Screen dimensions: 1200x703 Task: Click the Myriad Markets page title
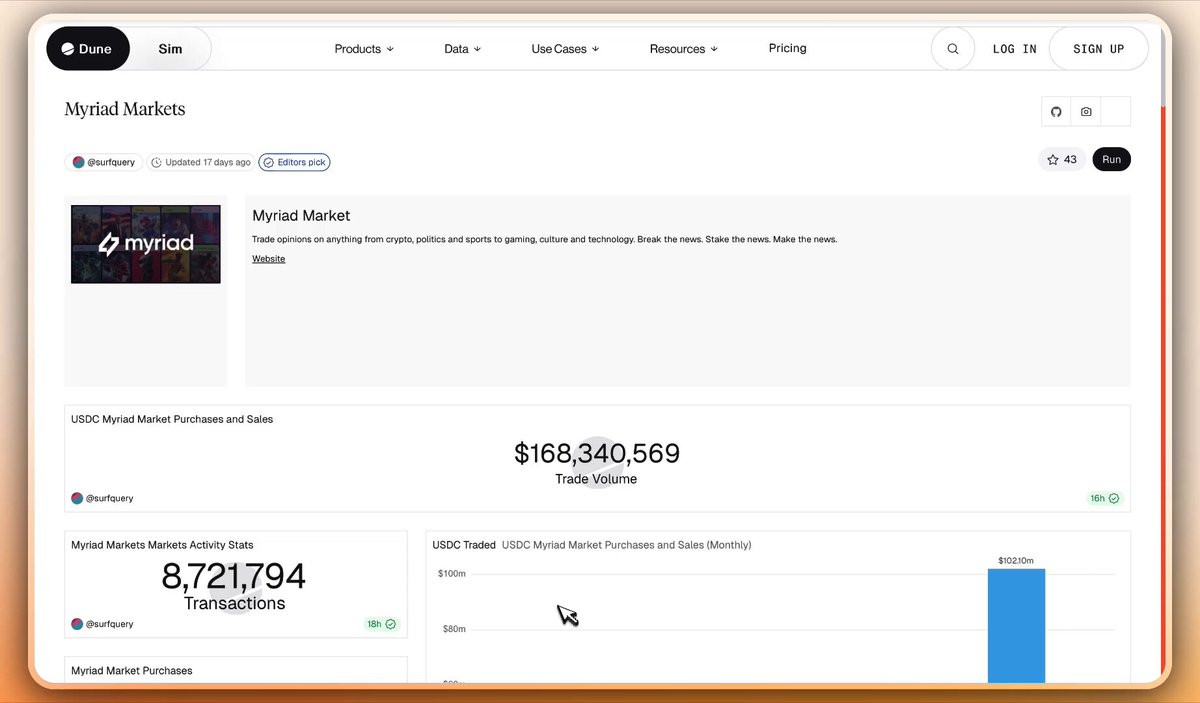tap(125, 109)
